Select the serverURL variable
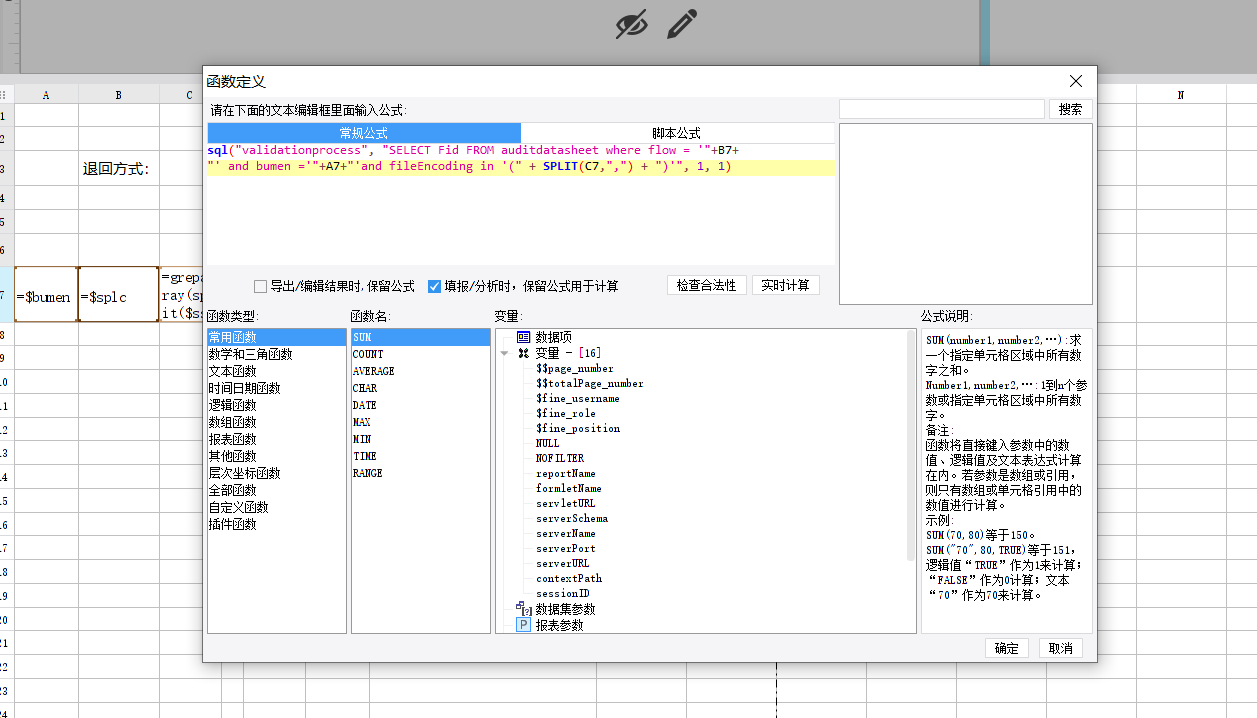Image resolution: width=1257 pixels, height=718 pixels. coord(563,564)
